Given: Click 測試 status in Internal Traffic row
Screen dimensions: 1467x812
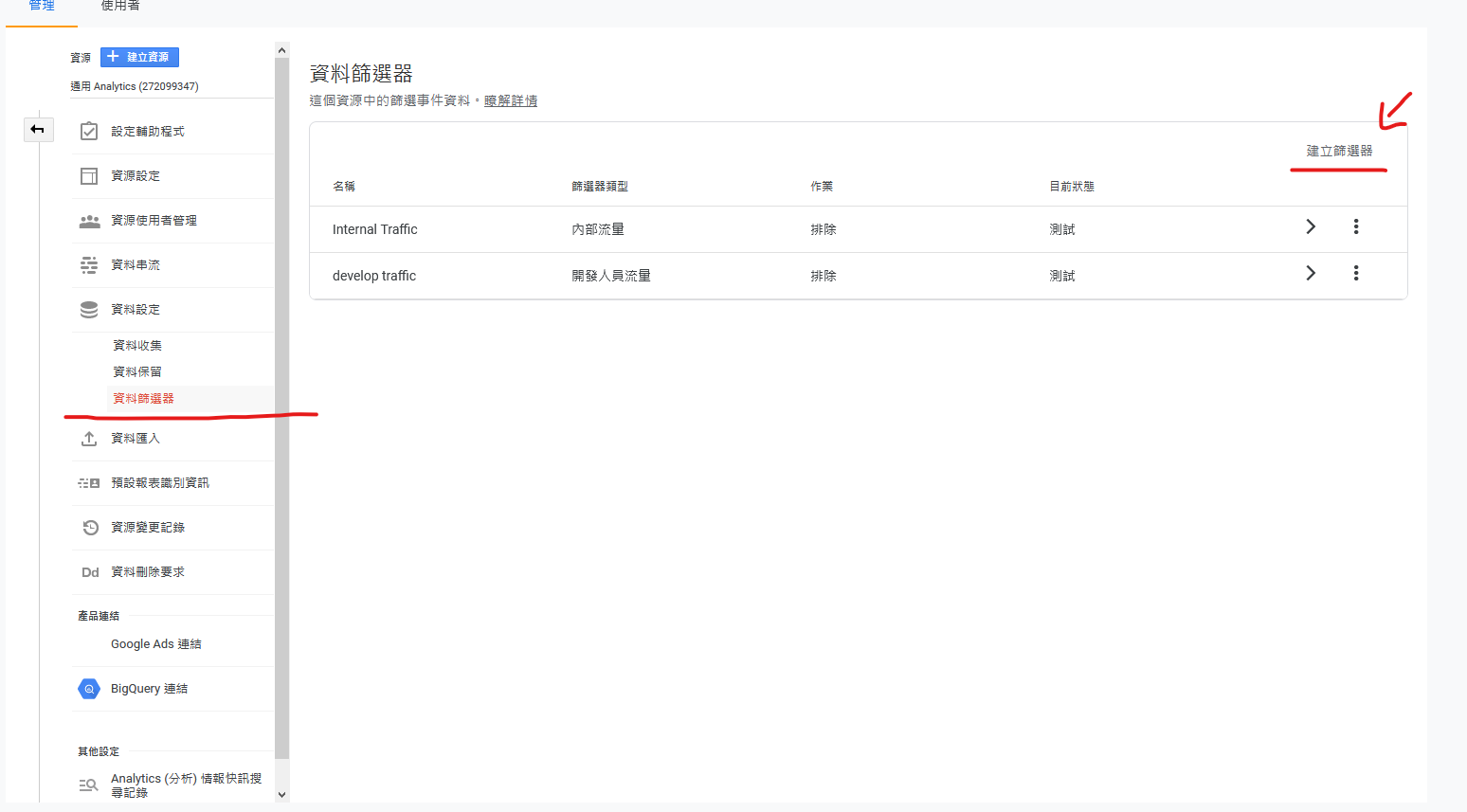Looking at the screenshot, I should pyautogui.click(x=1062, y=229).
